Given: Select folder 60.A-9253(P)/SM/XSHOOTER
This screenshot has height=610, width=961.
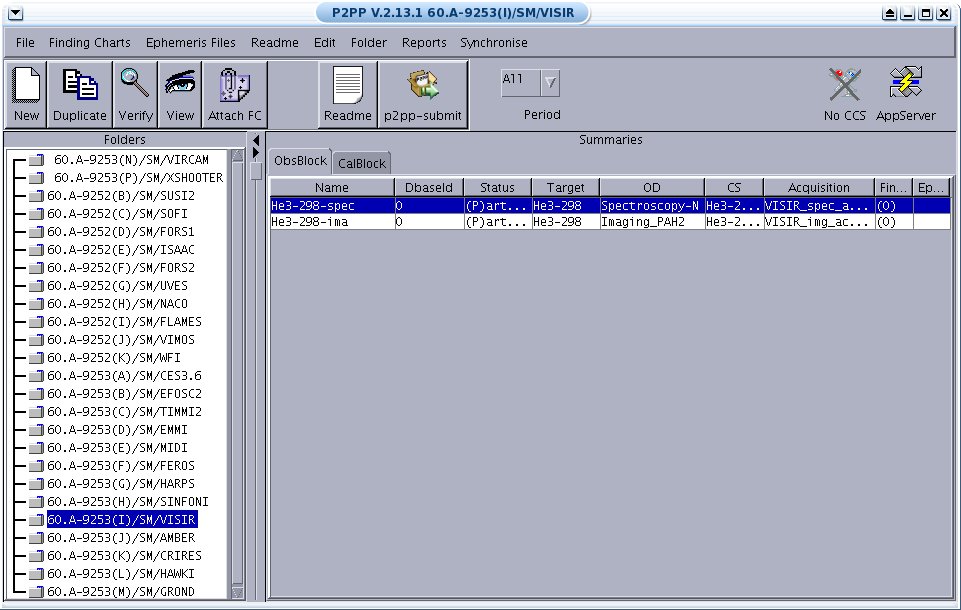Looking at the screenshot, I should 139,177.
